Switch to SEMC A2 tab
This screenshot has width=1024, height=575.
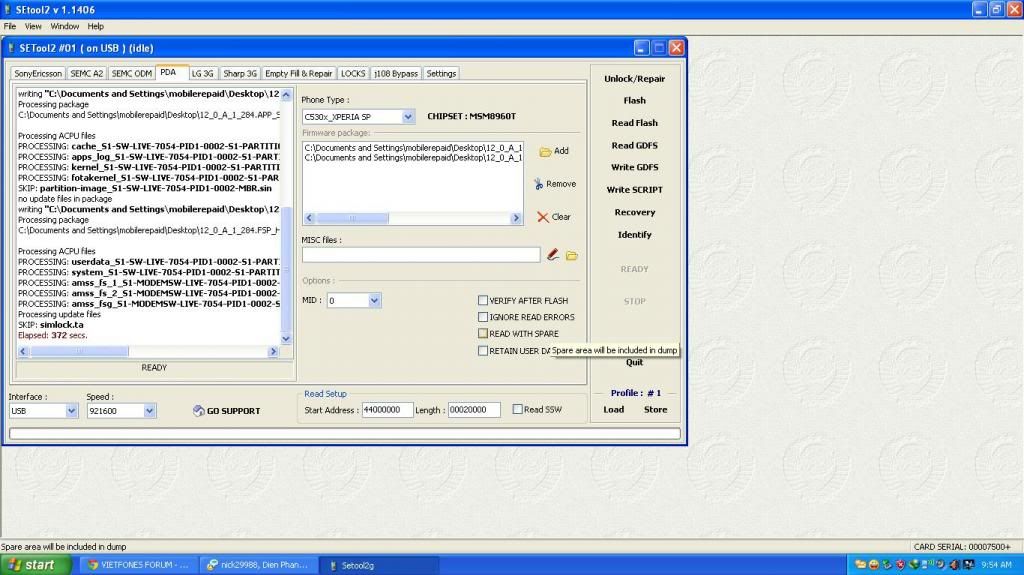(x=86, y=74)
